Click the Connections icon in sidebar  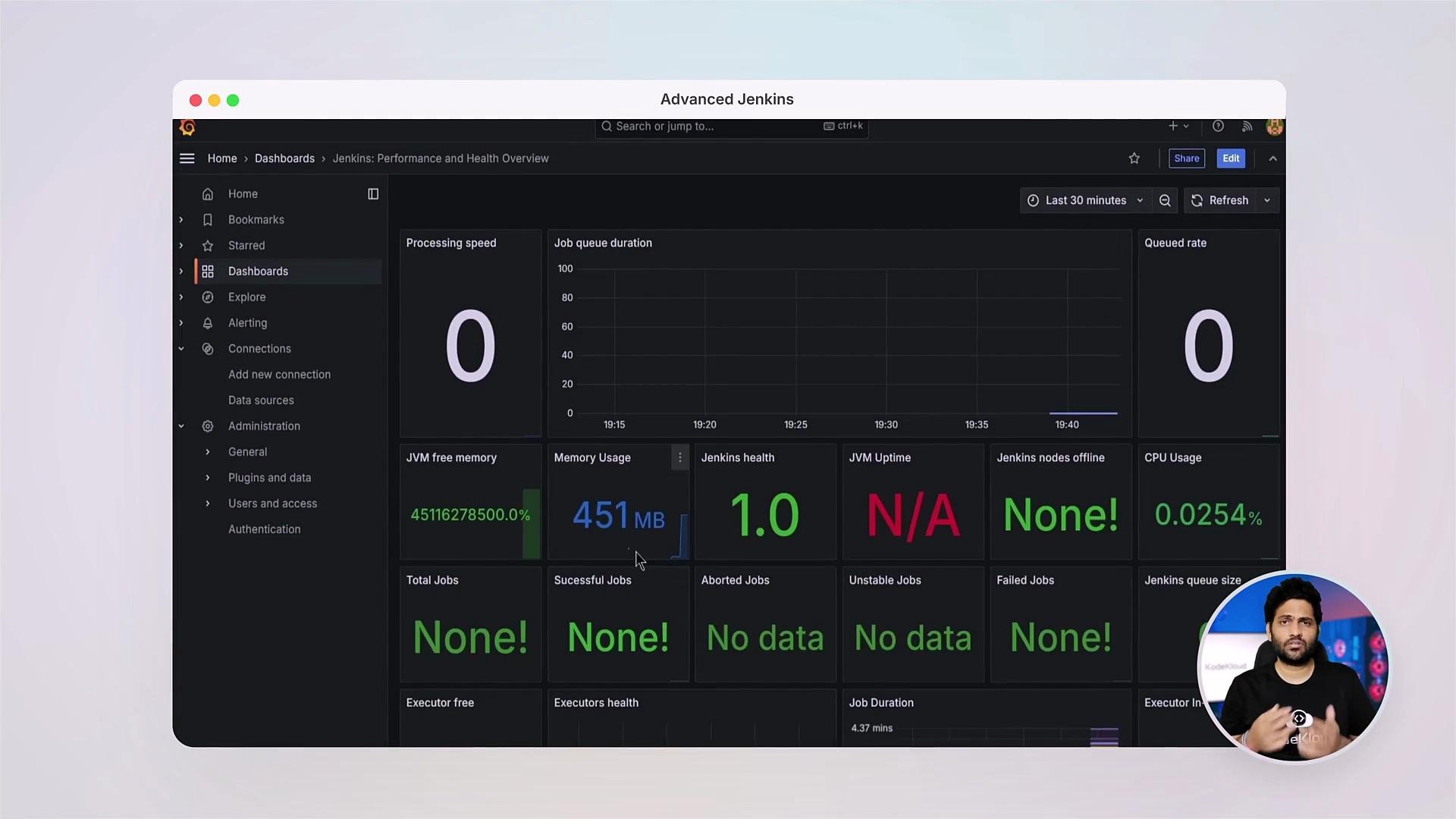coord(208,349)
